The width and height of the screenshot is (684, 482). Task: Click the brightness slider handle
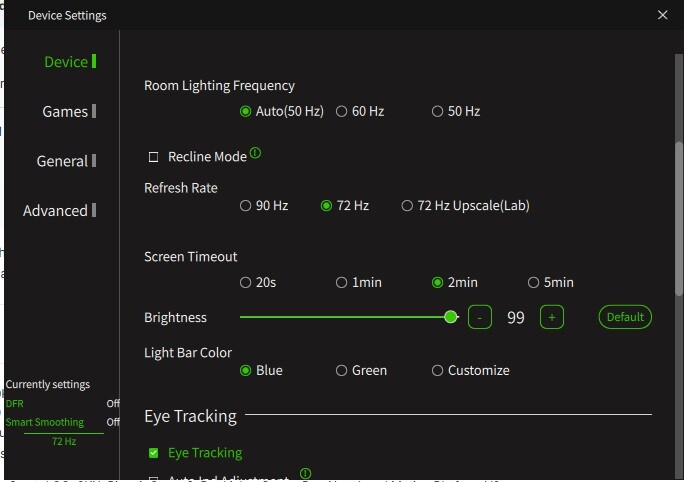[x=451, y=317]
